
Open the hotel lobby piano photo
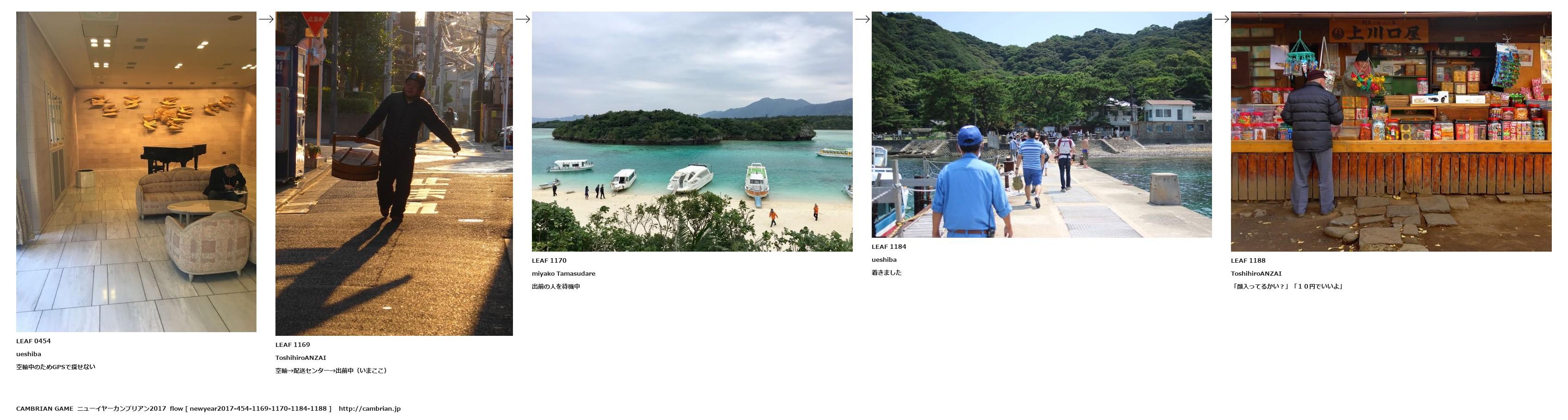[137, 172]
